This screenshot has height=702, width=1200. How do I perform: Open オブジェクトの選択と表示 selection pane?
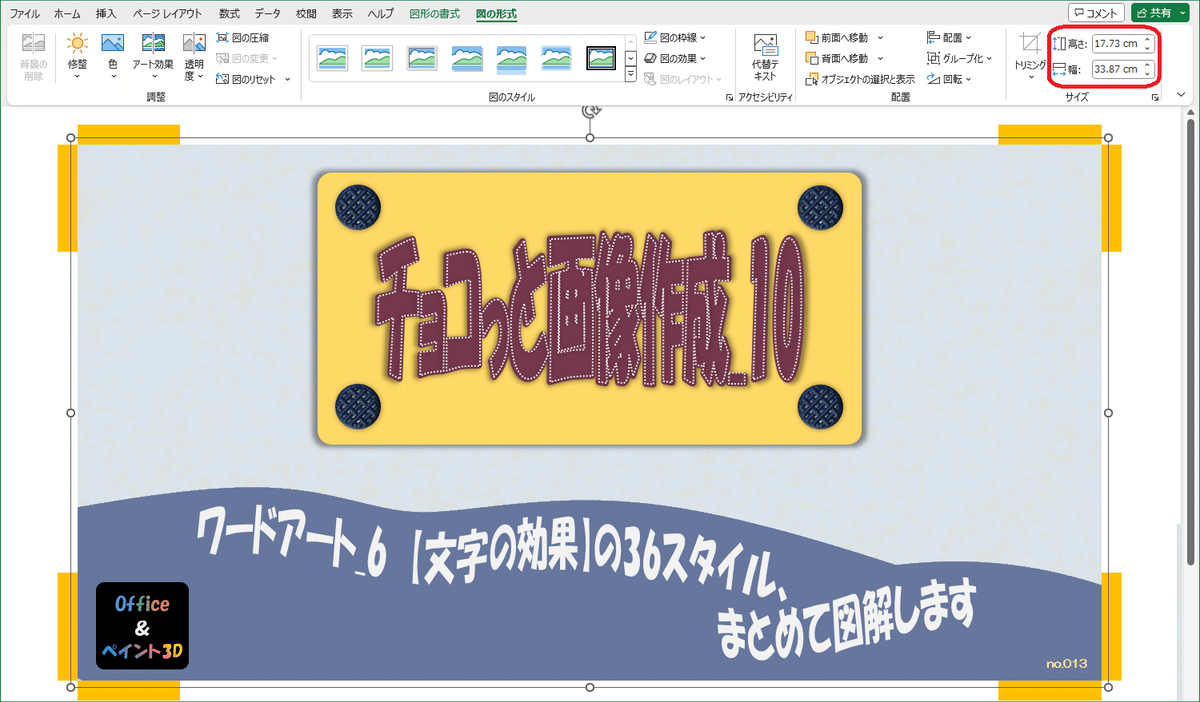[x=860, y=78]
